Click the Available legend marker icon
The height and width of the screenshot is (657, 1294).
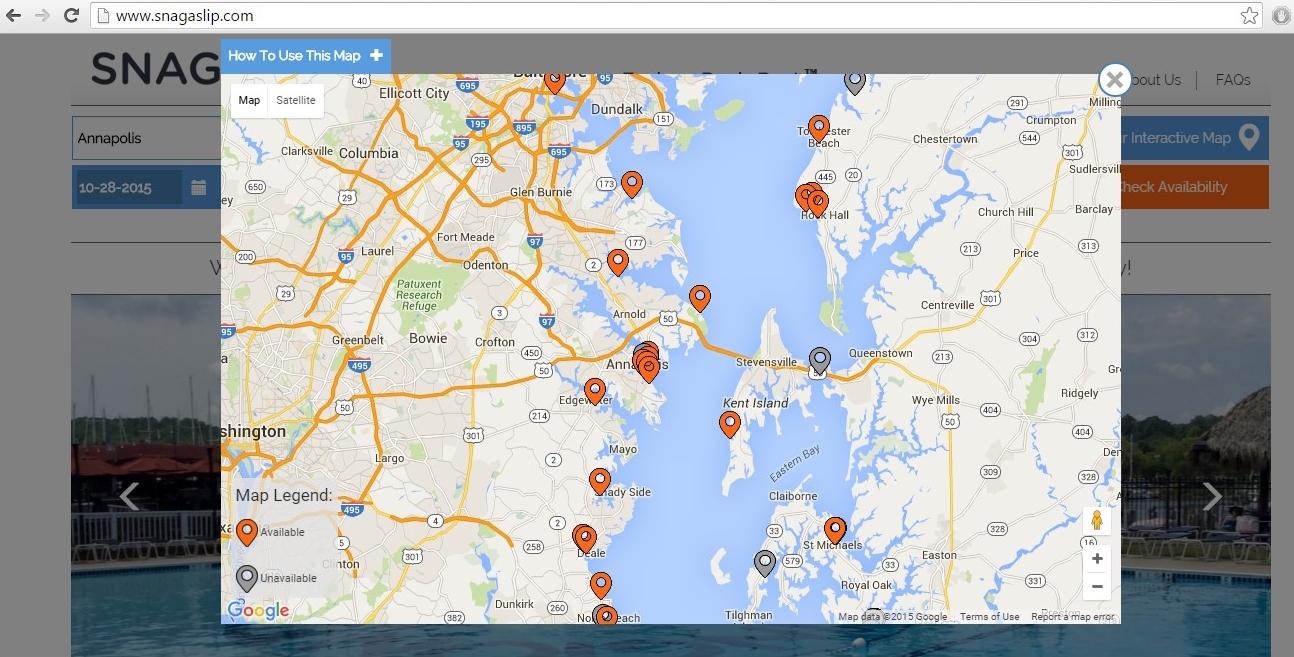(246, 532)
